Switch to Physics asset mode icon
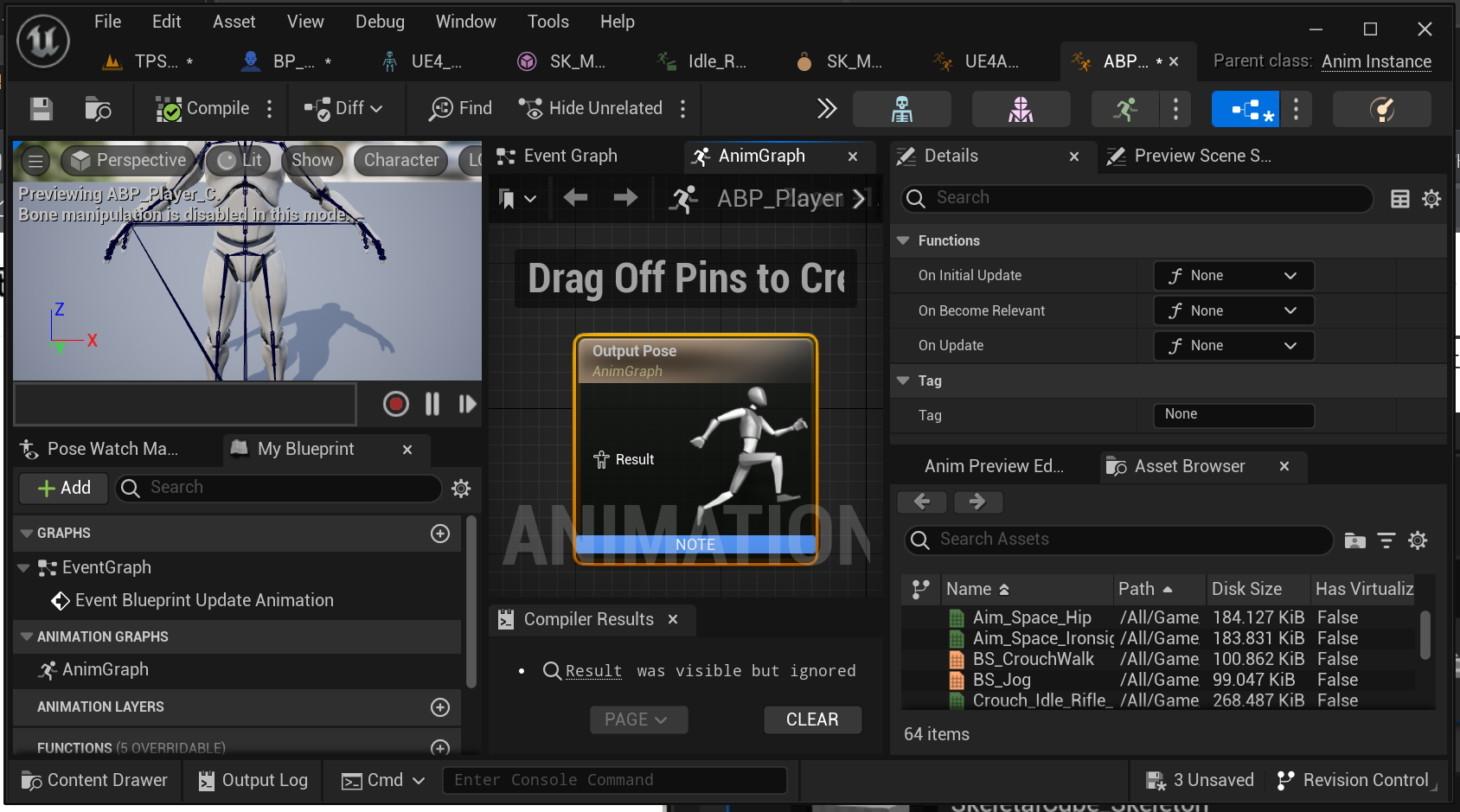The width and height of the screenshot is (1460, 812). [x=1381, y=109]
